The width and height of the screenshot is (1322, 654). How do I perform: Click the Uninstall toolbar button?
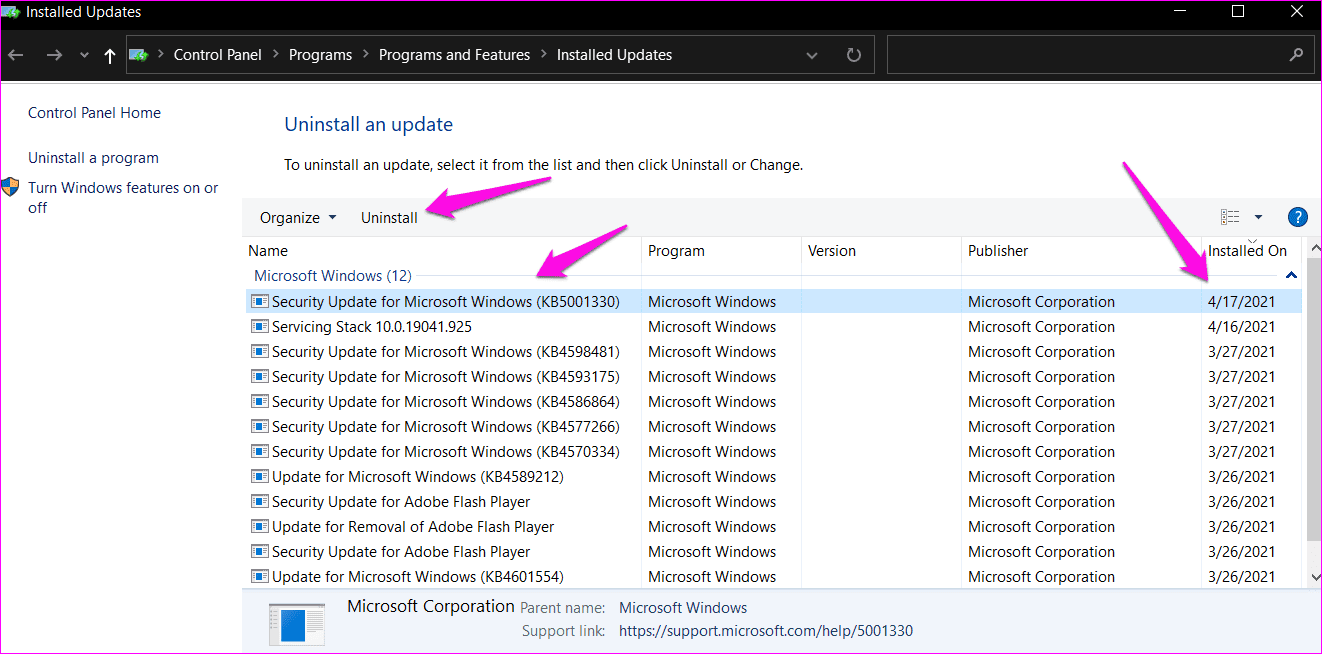(389, 217)
